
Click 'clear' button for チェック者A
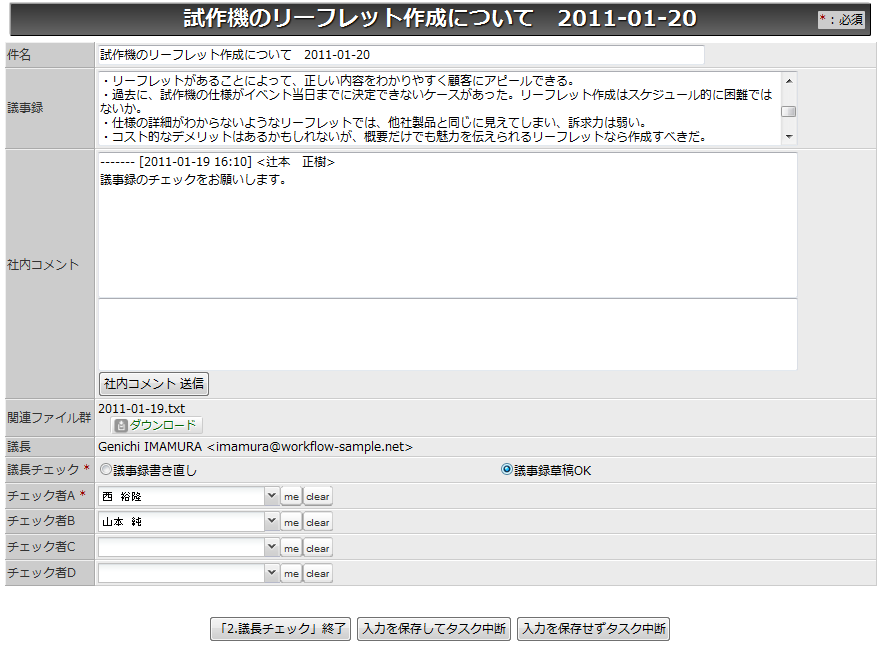click(318, 497)
